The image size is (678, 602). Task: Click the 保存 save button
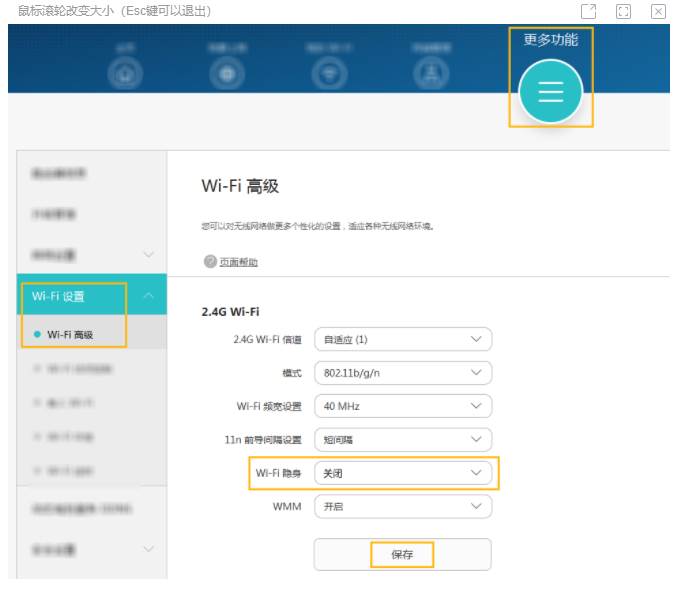click(x=402, y=555)
